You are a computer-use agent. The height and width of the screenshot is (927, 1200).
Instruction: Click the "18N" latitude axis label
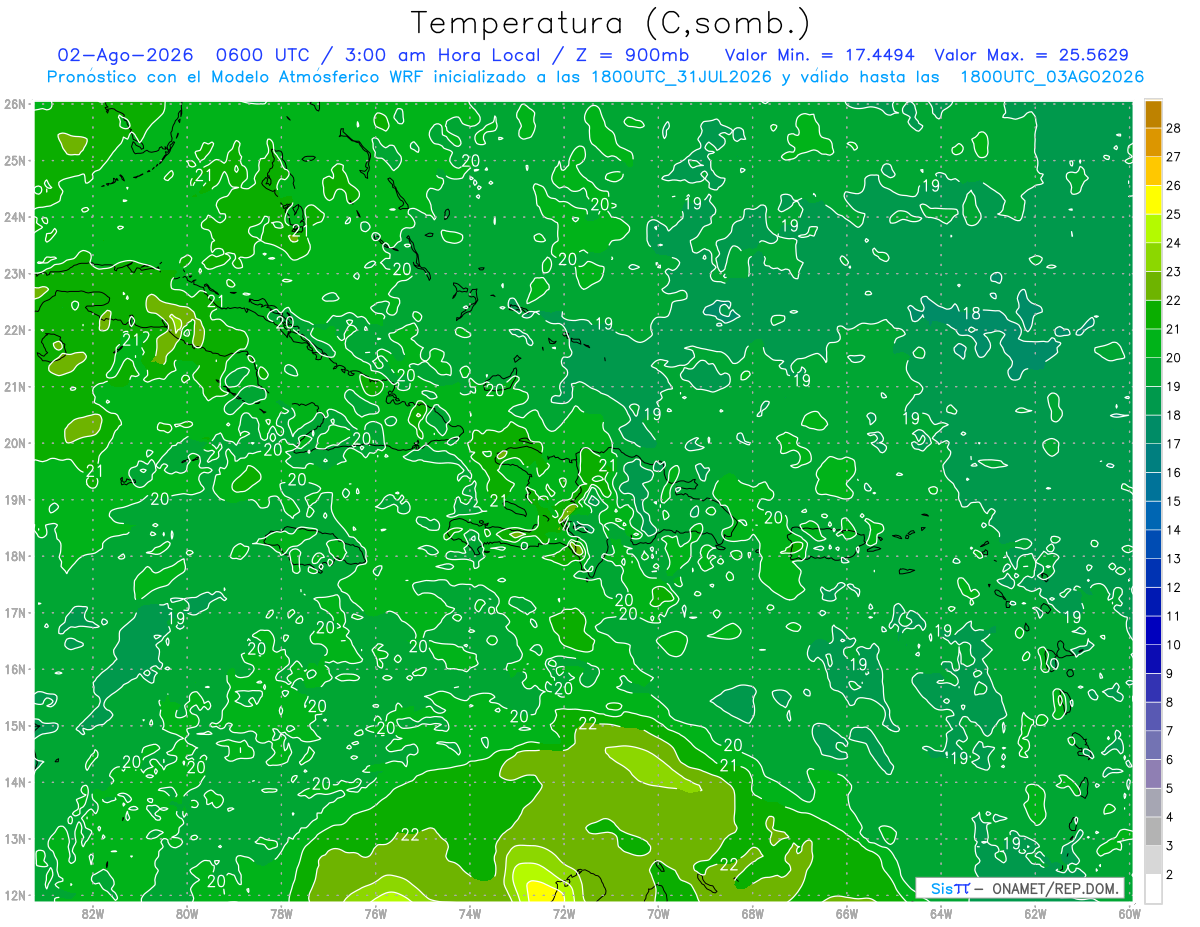point(14,556)
